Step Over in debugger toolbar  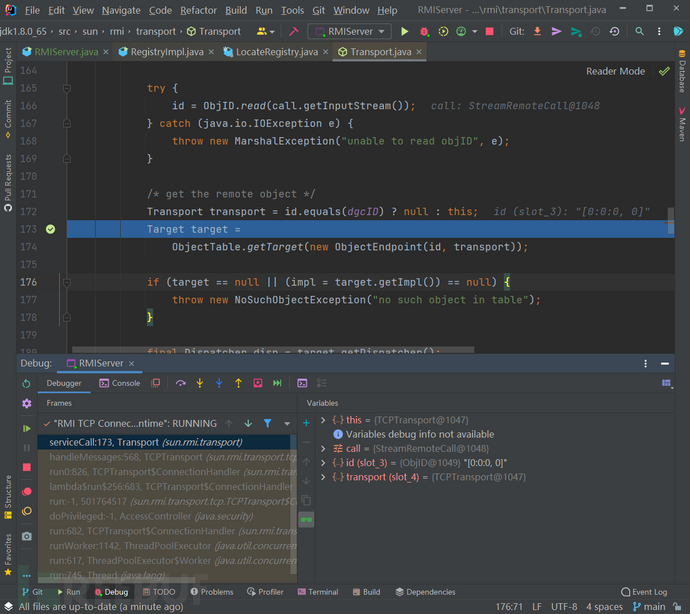[180, 383]
